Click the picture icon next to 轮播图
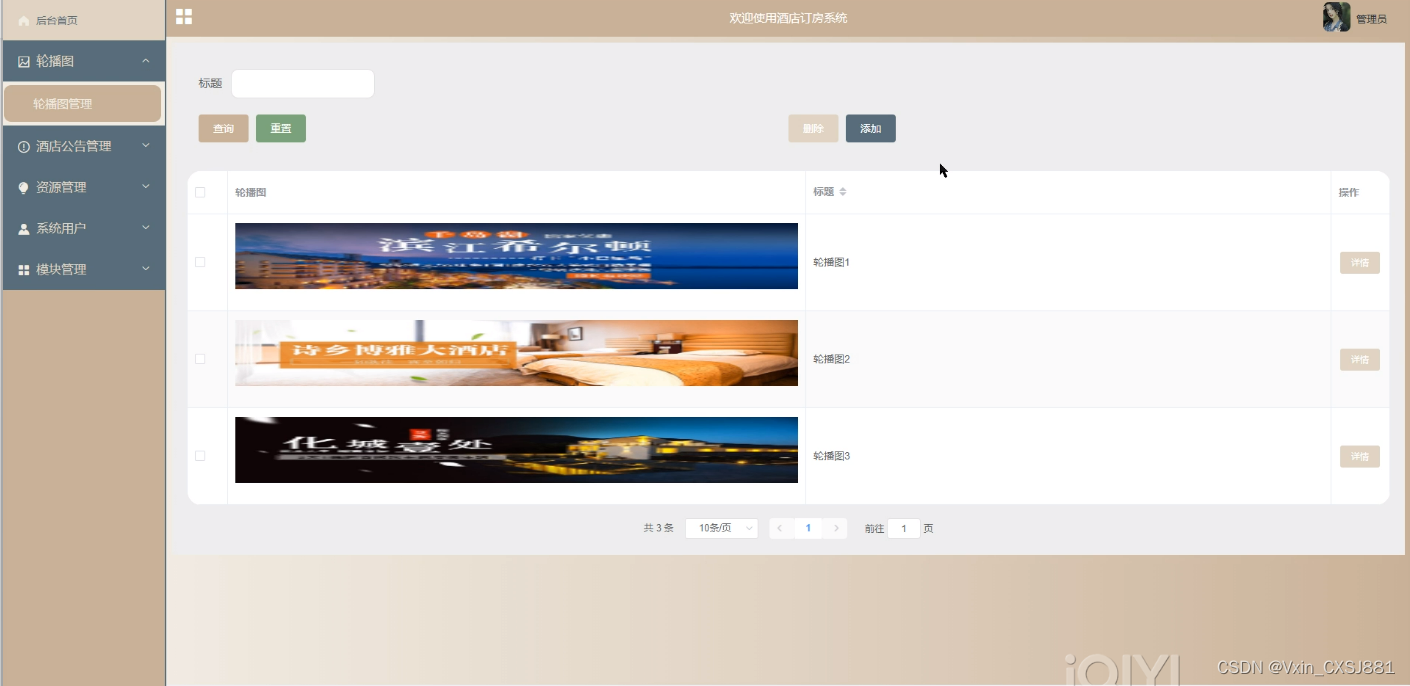1410x686 pixels. tap(24, 62)
